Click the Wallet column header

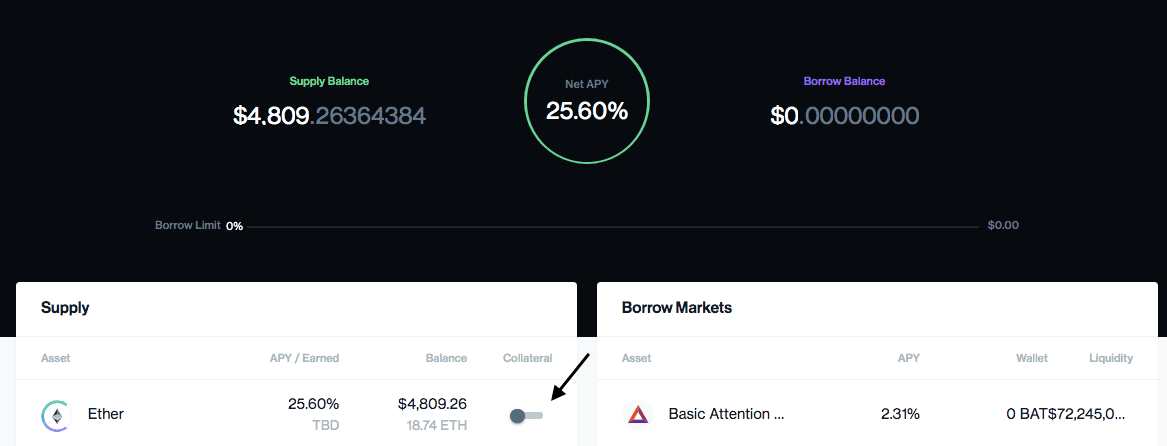1032,358
